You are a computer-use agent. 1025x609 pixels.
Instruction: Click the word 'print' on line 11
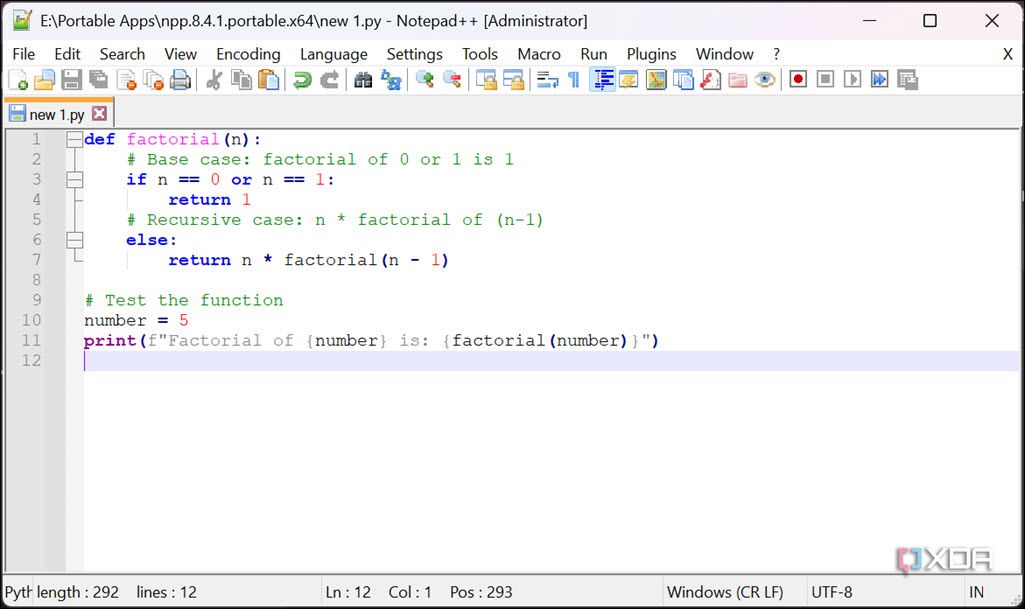coord(110,340)
